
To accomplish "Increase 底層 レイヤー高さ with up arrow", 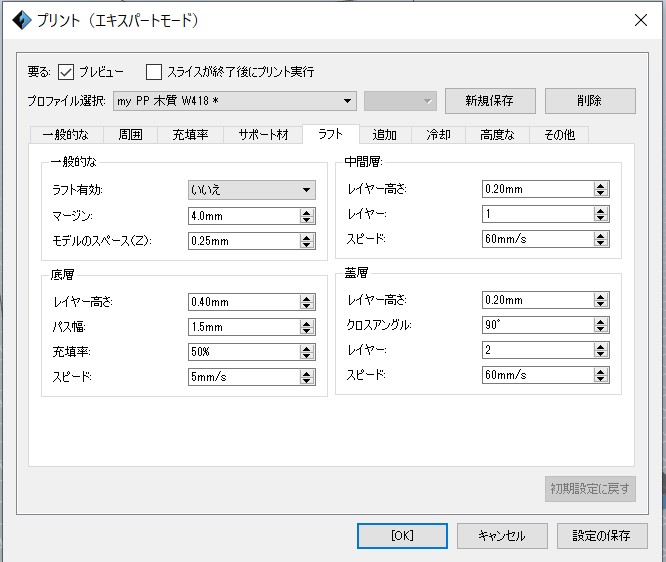I will coord(306,298).
